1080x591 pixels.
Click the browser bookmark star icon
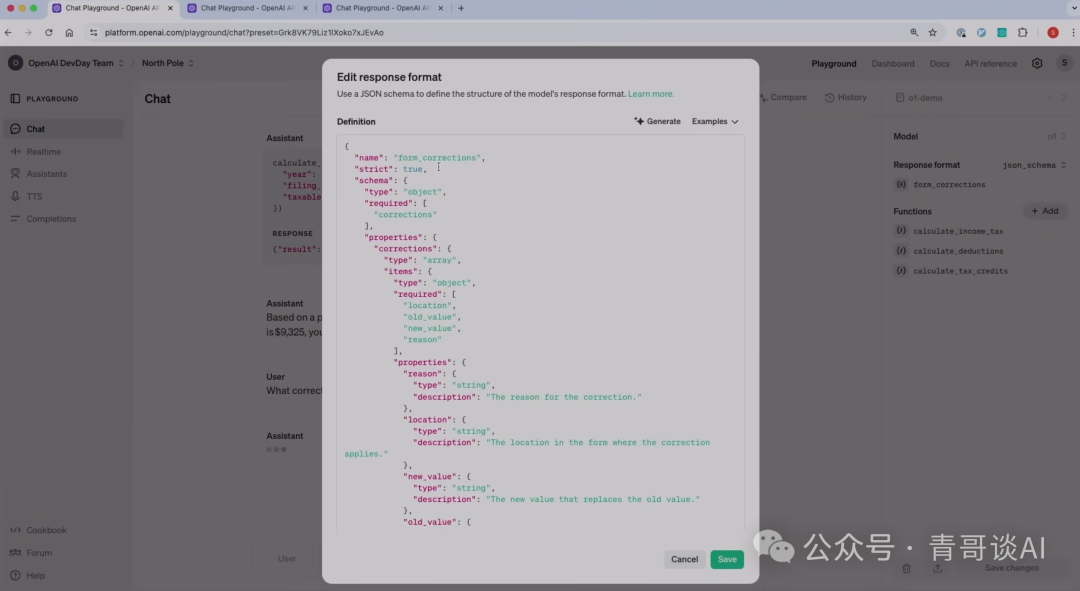[933, 32]
